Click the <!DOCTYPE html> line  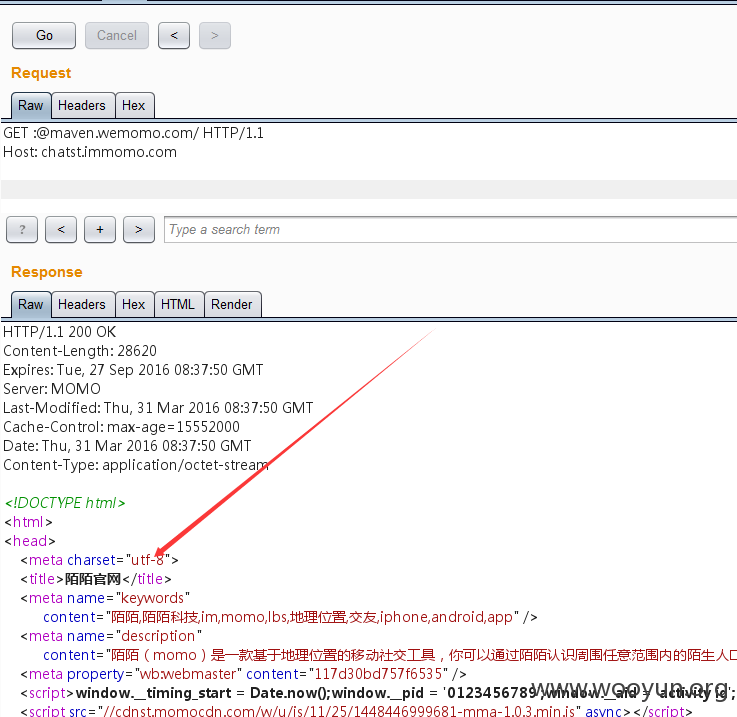[65, 503]
